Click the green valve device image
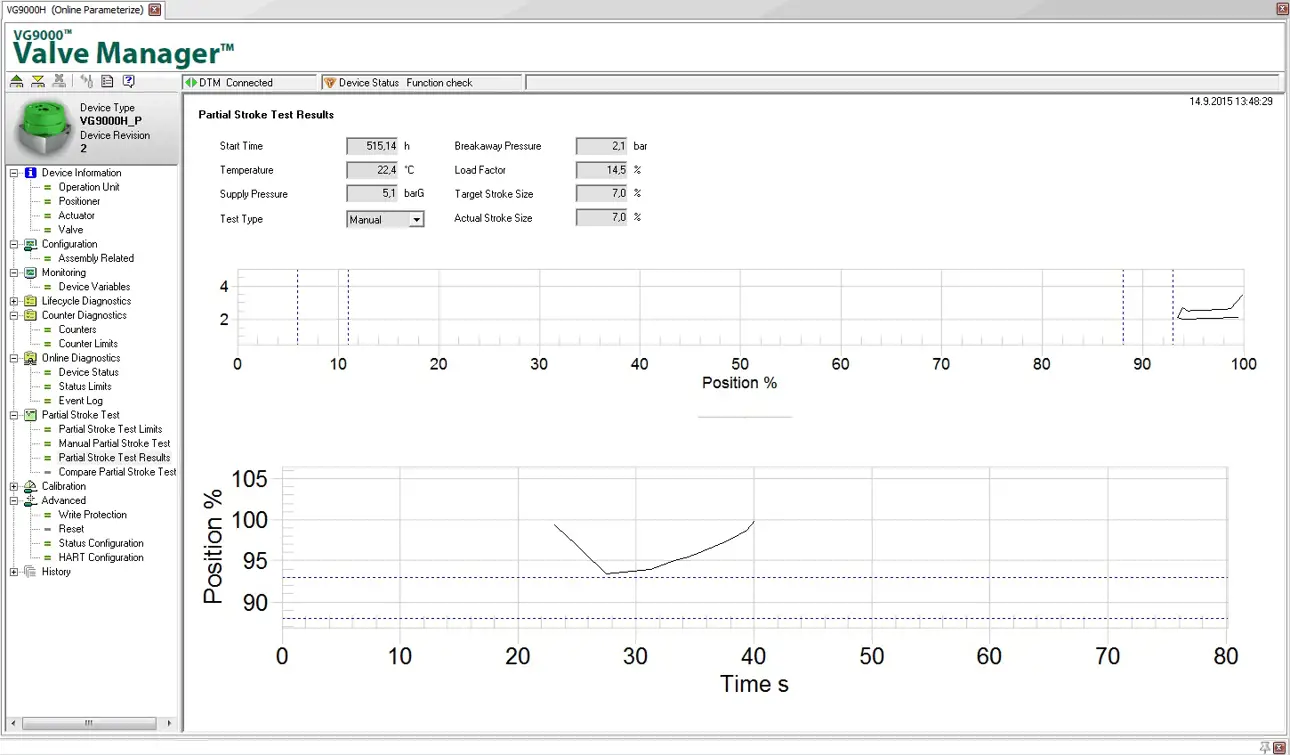Screen dimensions: 1290x755 44,126
